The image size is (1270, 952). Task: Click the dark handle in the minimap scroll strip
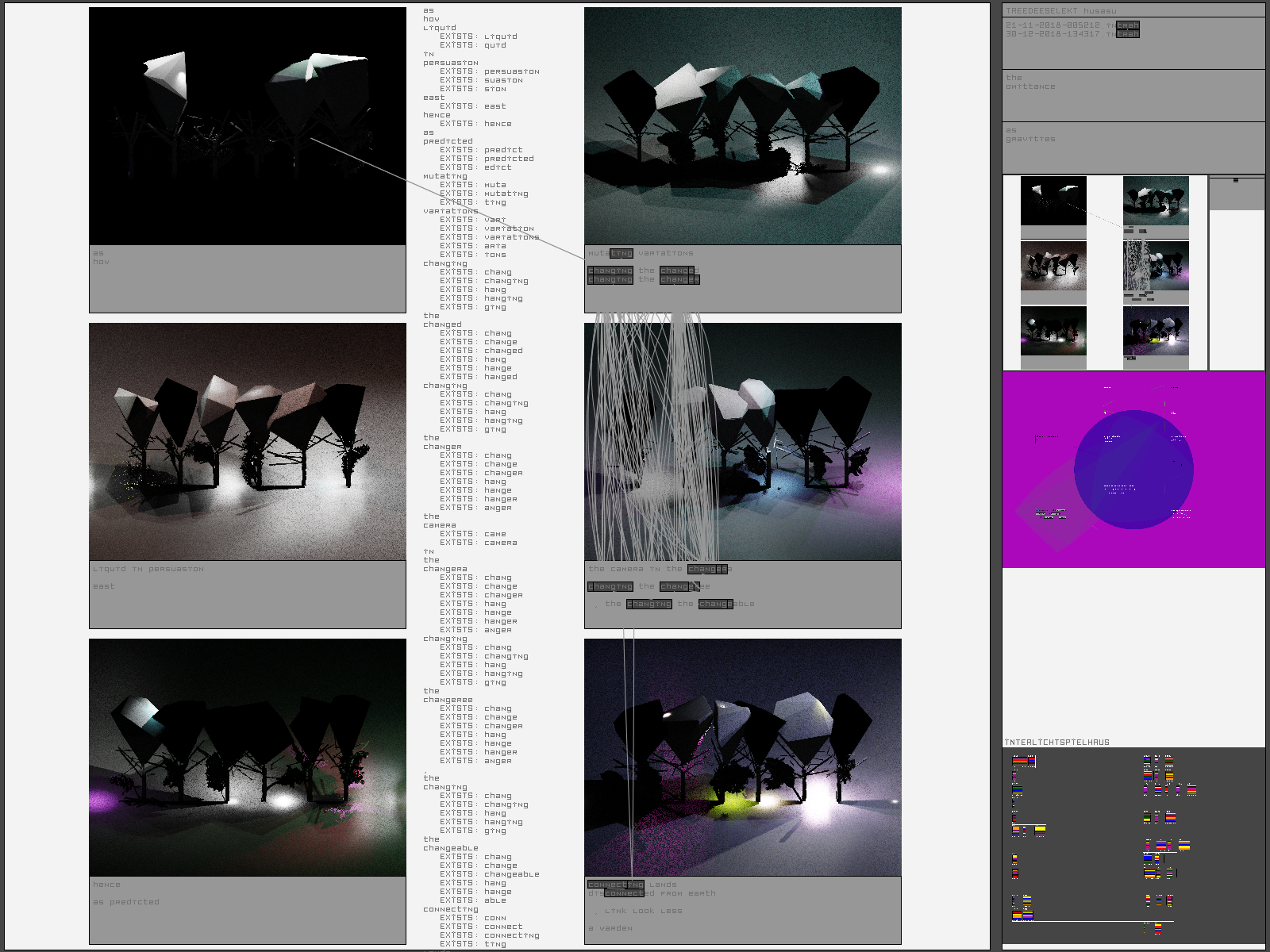[1236, 181]
